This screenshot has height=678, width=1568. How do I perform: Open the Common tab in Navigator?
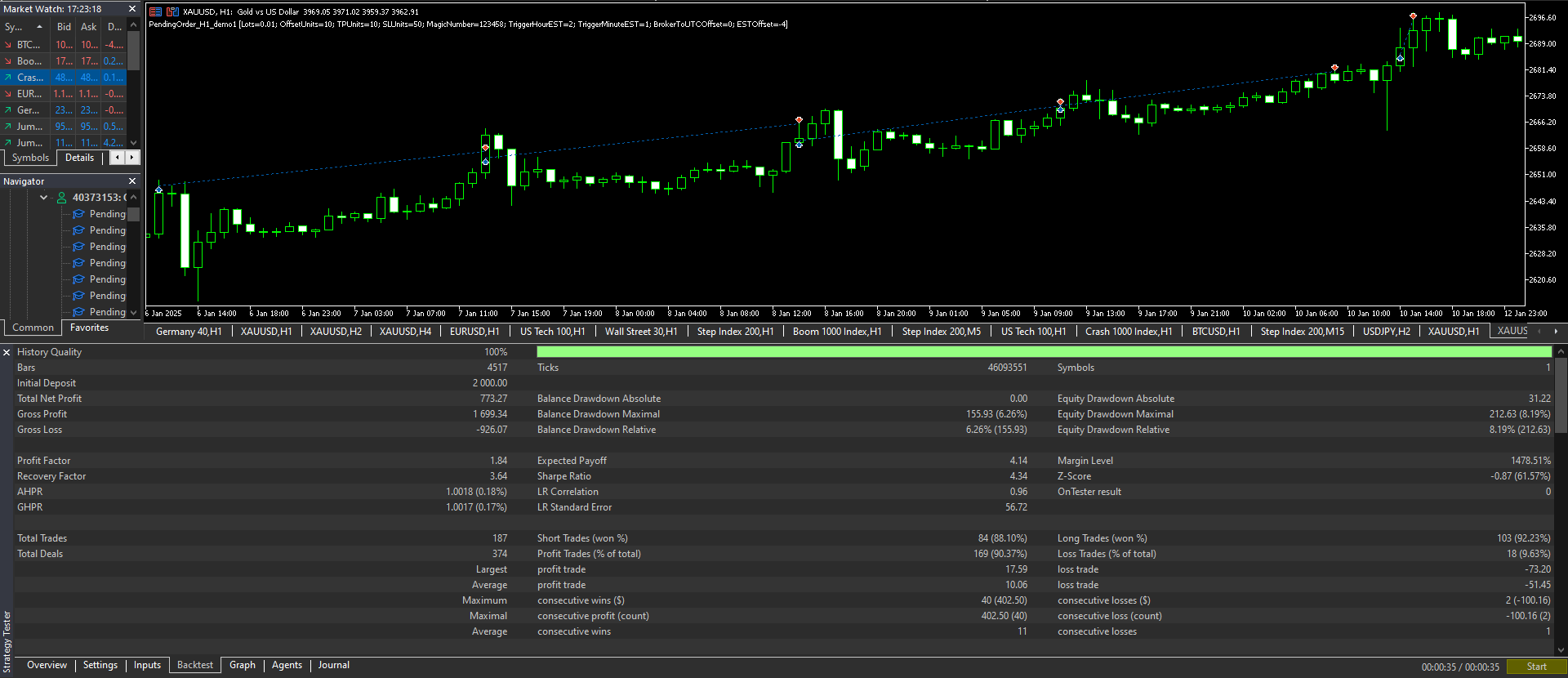pos(33,328)
